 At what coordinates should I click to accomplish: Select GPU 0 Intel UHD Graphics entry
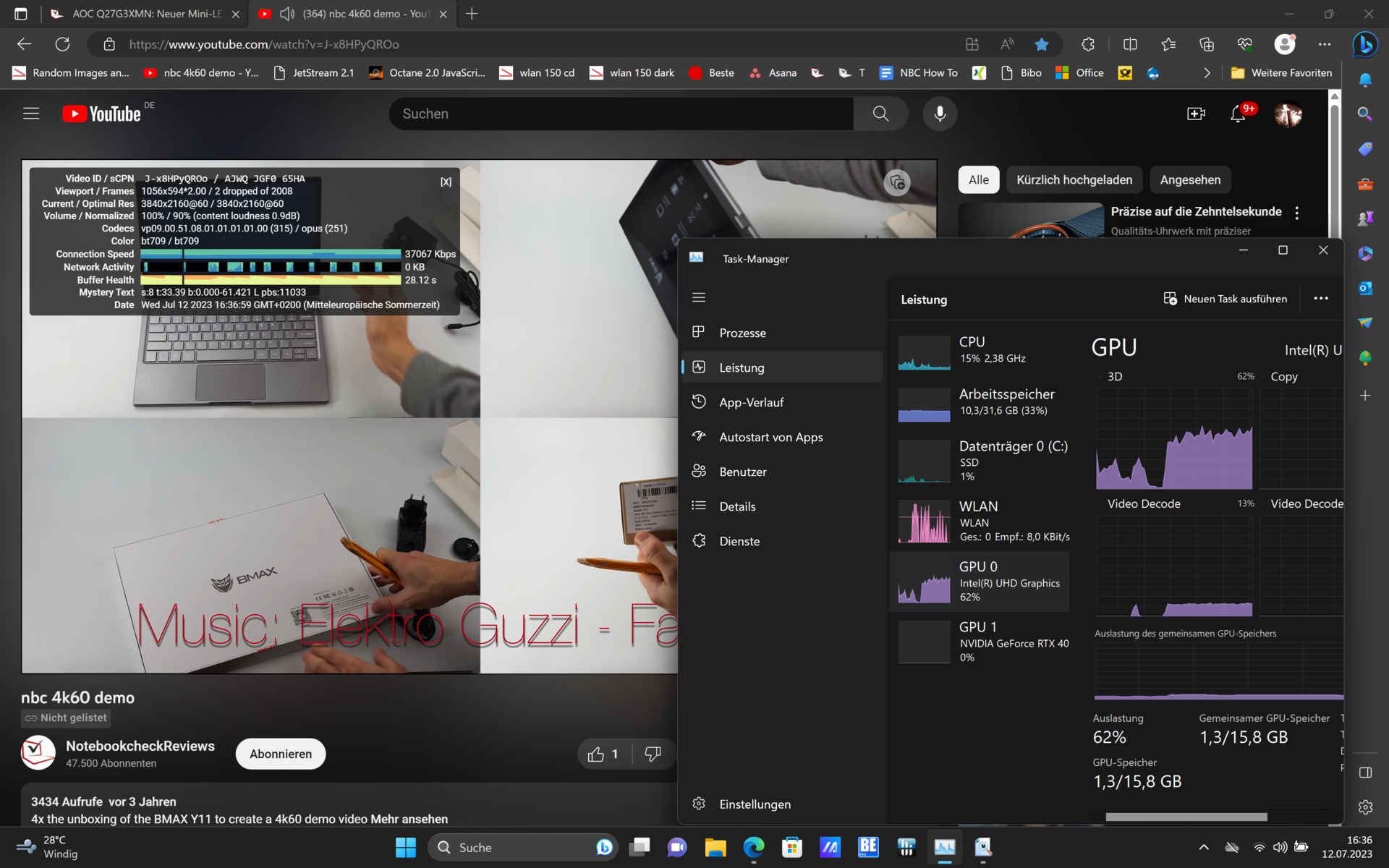pos(980,582)
